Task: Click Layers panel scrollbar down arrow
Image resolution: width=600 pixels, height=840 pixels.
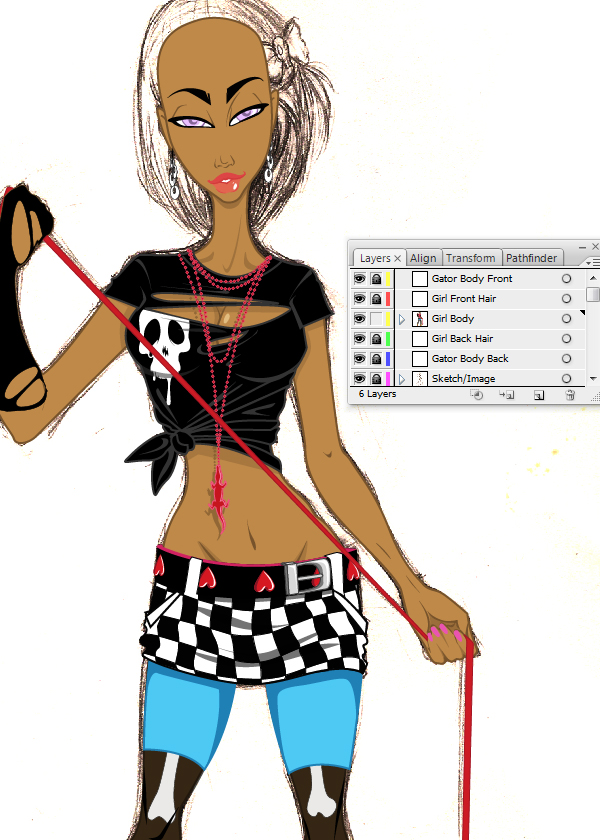Action: (592, 379)
